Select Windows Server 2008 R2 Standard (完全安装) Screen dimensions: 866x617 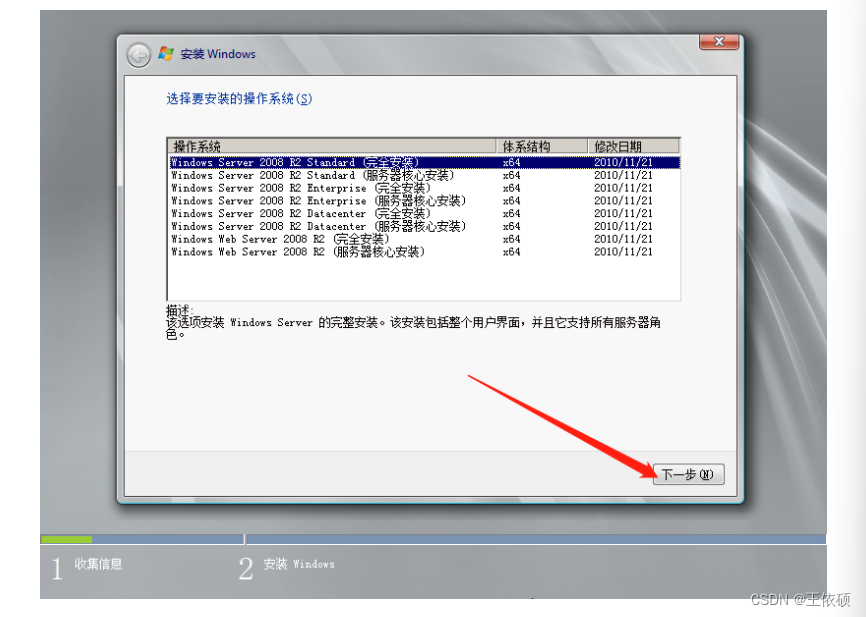click(x=424, y=162)
